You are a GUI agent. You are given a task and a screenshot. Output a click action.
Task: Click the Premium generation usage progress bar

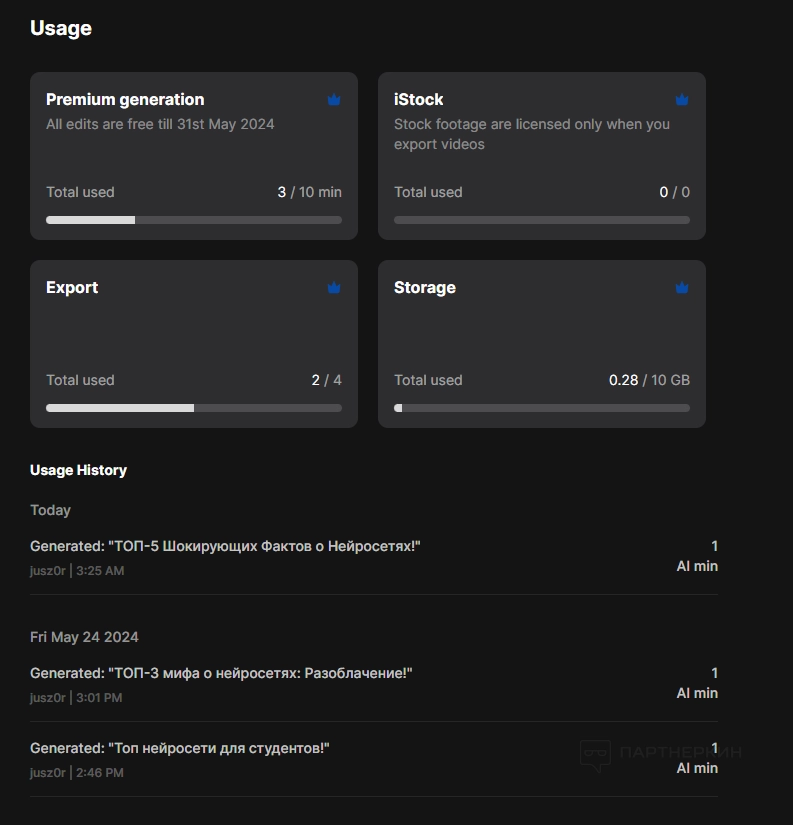(194, 220)
